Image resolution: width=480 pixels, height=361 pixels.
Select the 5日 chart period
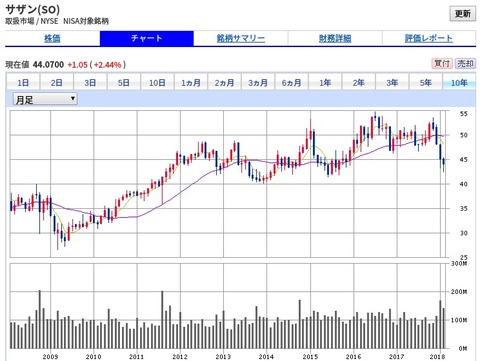(x=124, y=82)
